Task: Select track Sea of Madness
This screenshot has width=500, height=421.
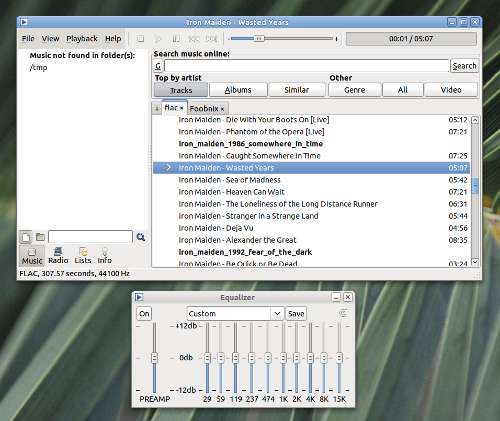Action: click(x=311, y=180)
